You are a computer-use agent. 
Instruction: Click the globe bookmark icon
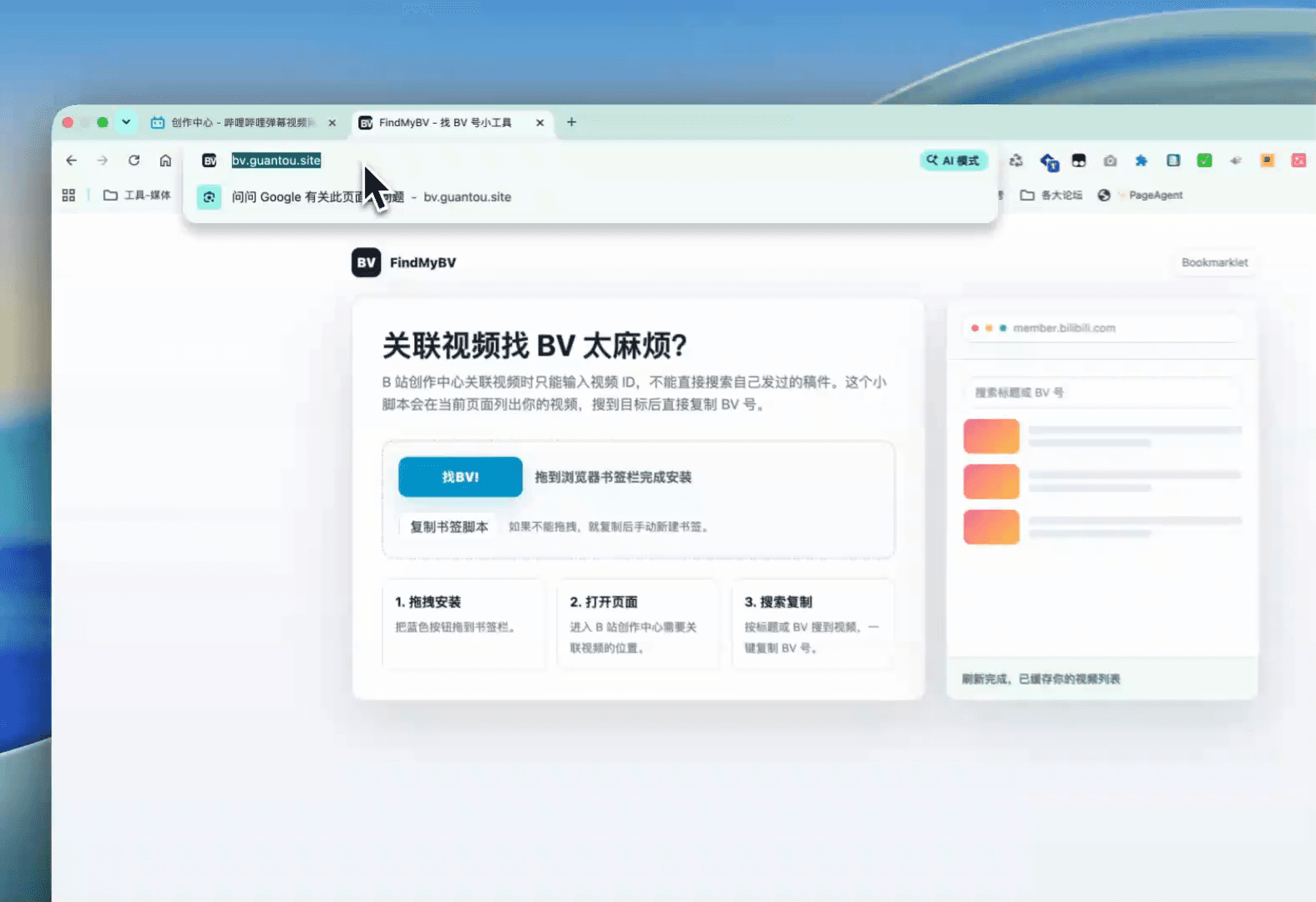coord(1104,195)
